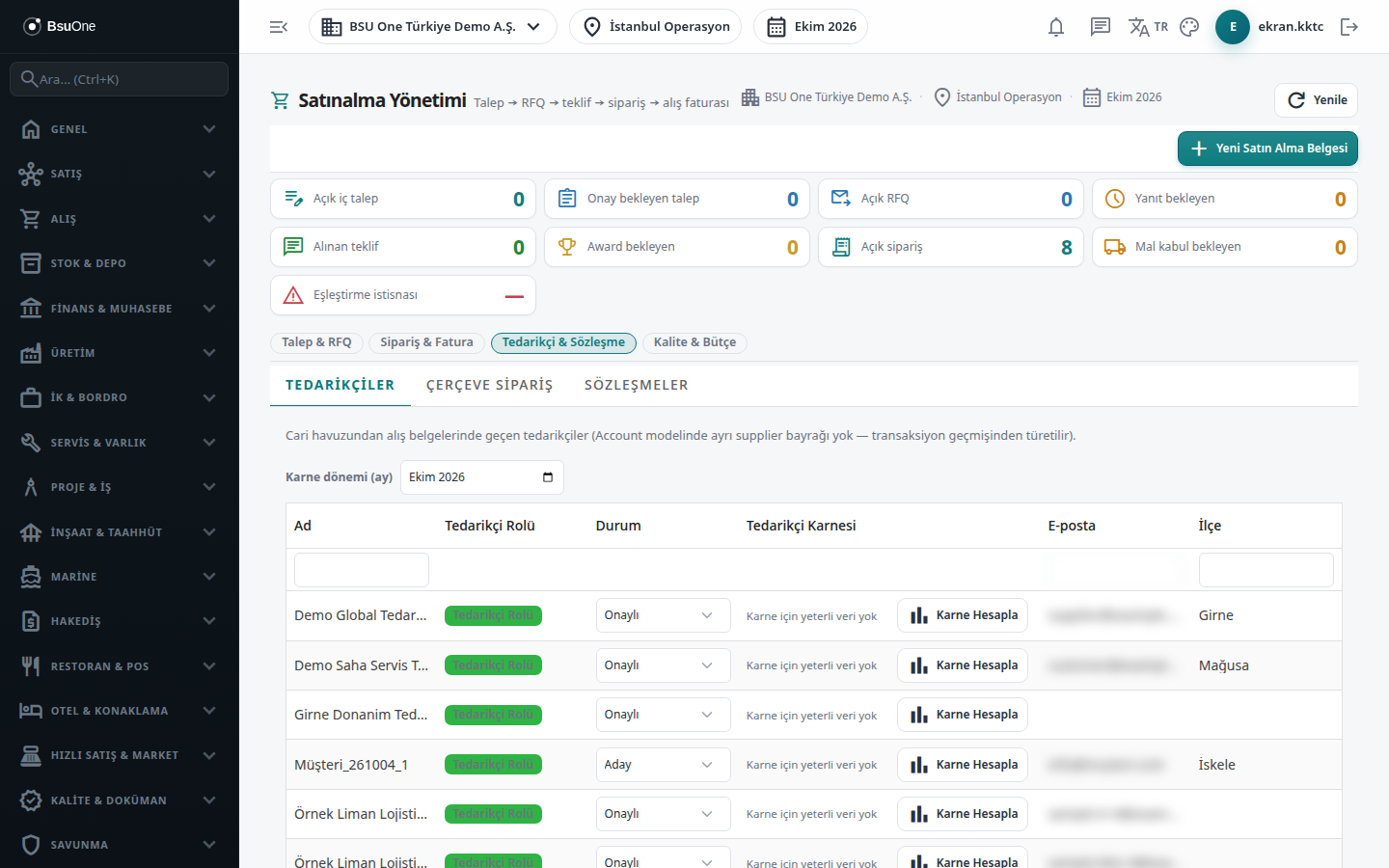Viewport: 1389px width, 868px height.
Task: Open the theme palette icon
Action: [1189, 27]
